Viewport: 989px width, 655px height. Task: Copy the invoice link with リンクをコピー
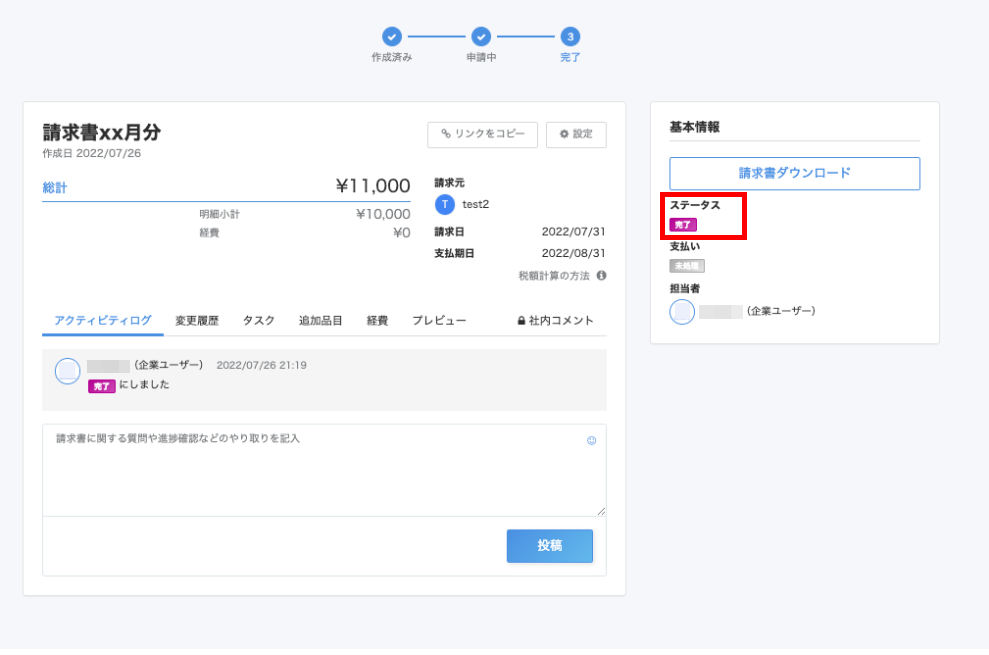[483, 134]
